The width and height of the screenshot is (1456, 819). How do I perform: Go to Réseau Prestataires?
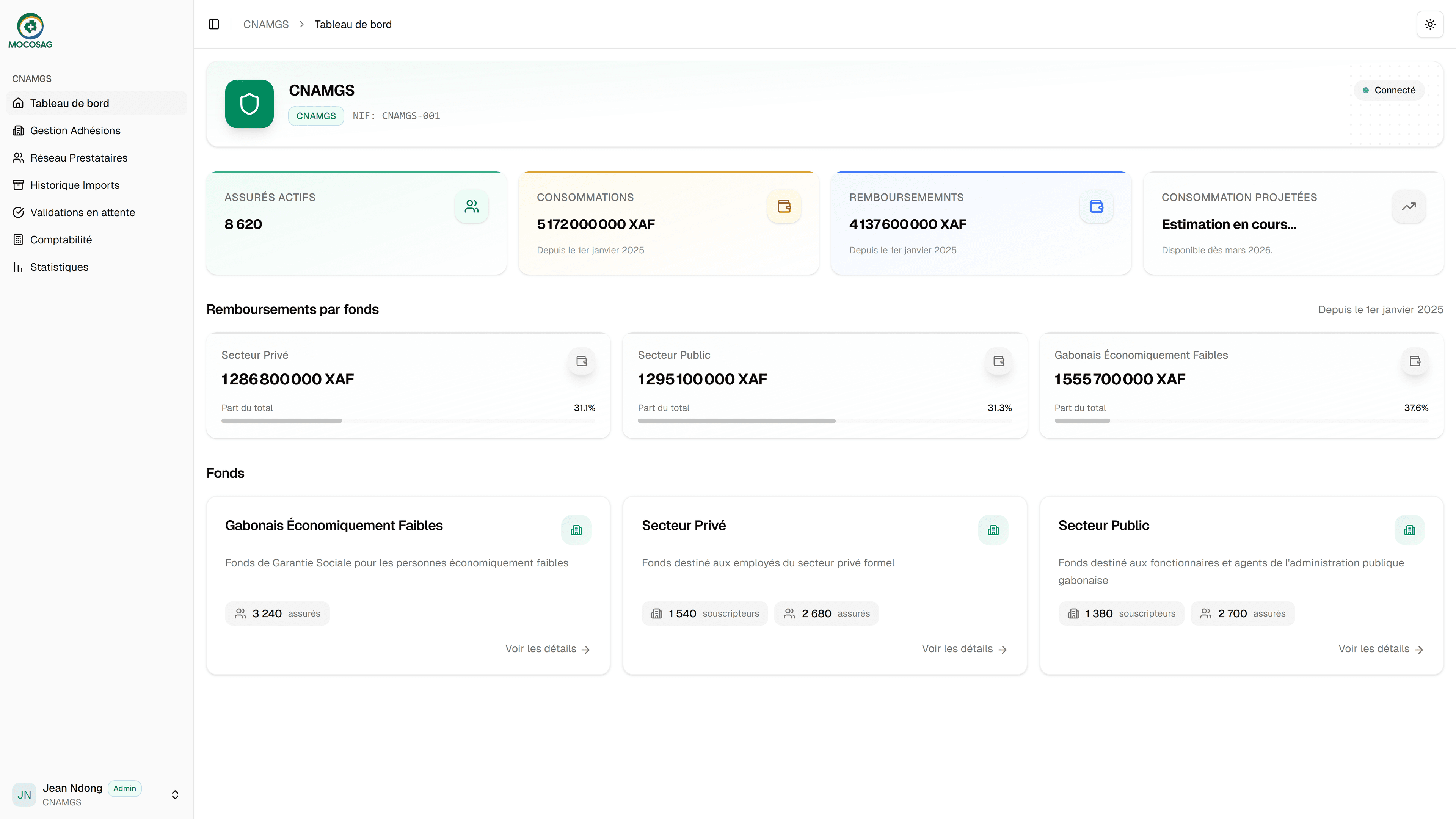click(97, 158)
